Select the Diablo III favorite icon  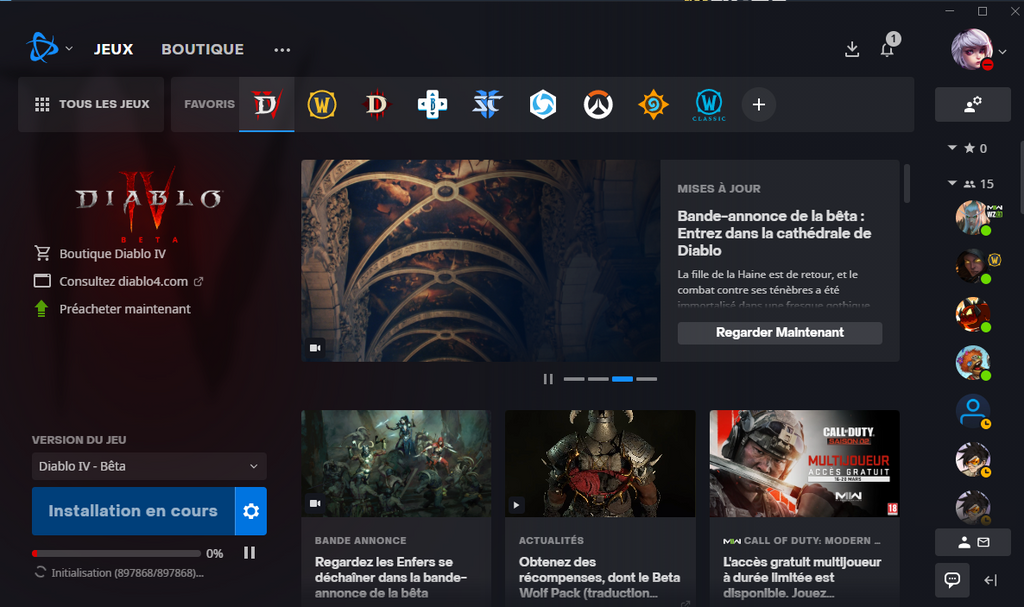tap(376, 104)
